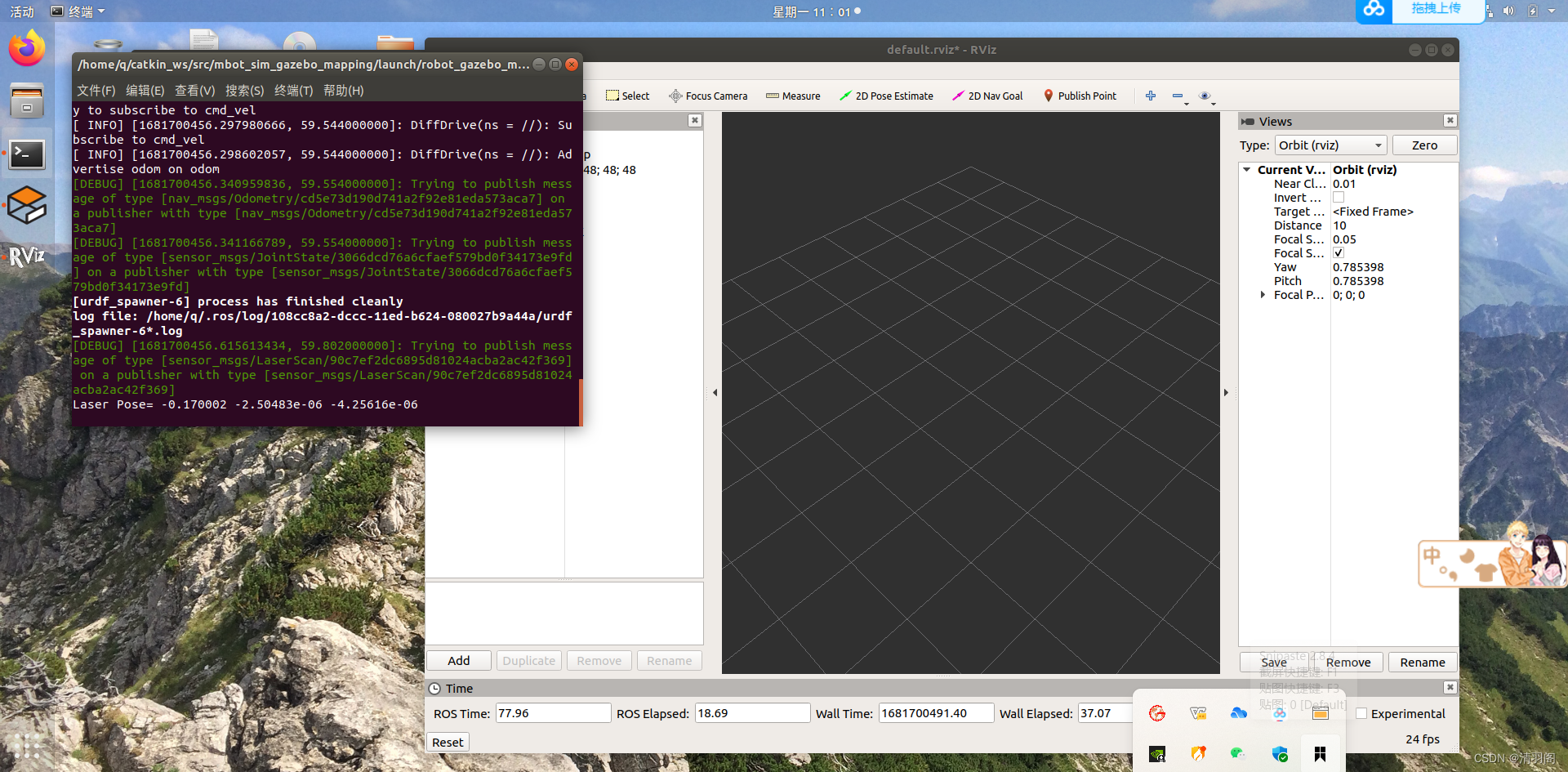Click the red globe tray icon
This screenshot has width=1568, height=772.
coord(1157,713)
